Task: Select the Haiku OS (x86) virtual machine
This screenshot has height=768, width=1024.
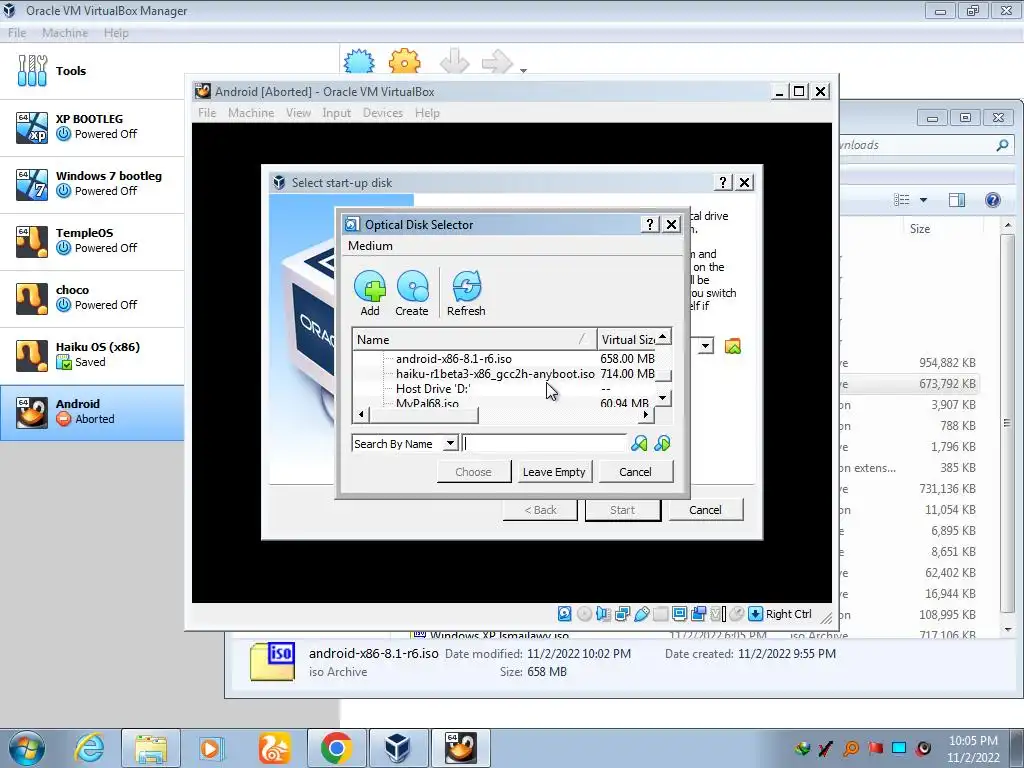Action: tap(92, 355)
